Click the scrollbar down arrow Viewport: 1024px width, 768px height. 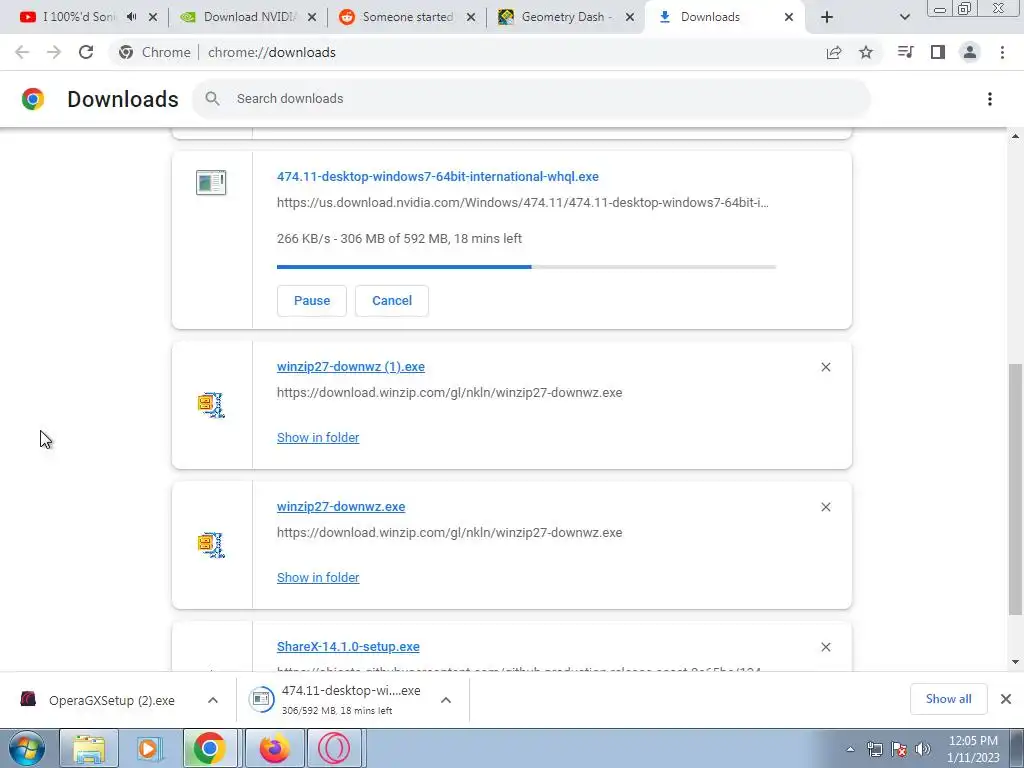[x=1015, y=662]
